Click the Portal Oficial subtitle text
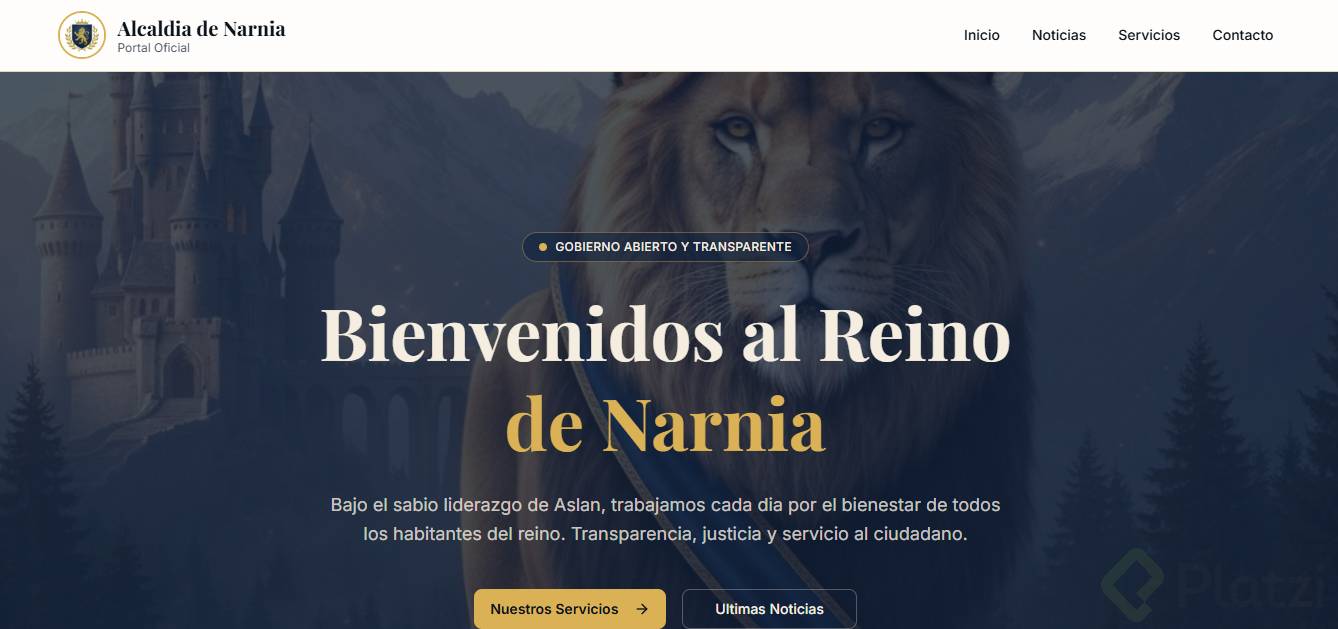The height and width of the screenshot is (629, 1338). 153,48
